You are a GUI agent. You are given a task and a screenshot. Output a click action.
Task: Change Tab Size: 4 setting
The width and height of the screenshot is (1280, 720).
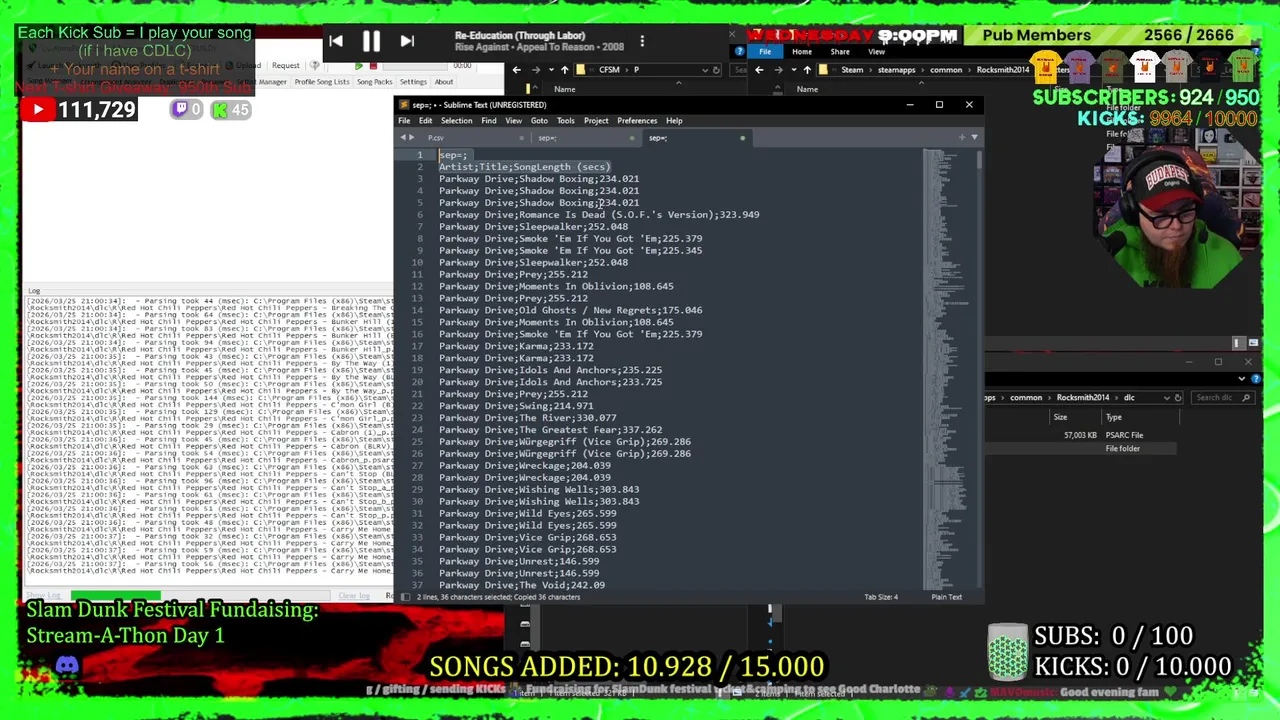tap(881, 597)
